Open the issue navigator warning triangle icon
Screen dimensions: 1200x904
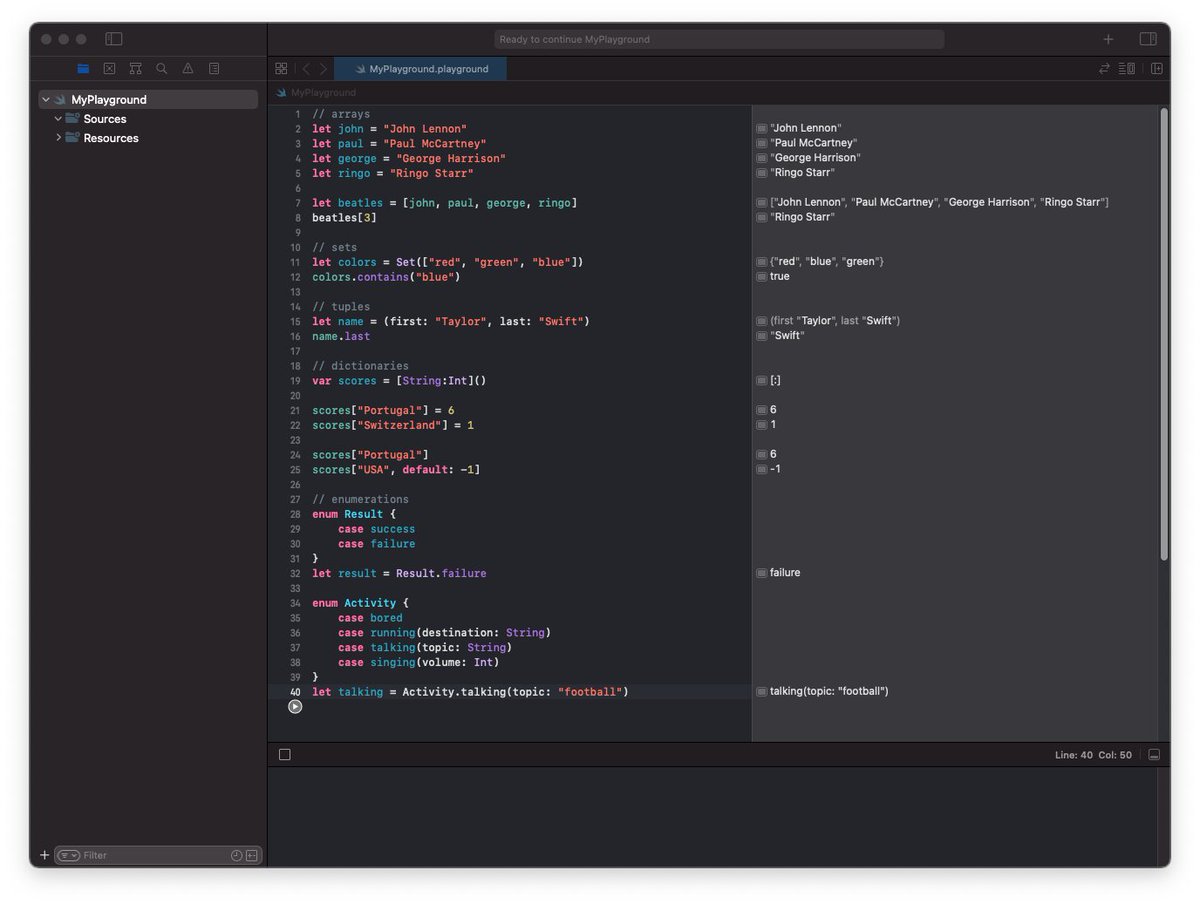click(x=187, y=68)
